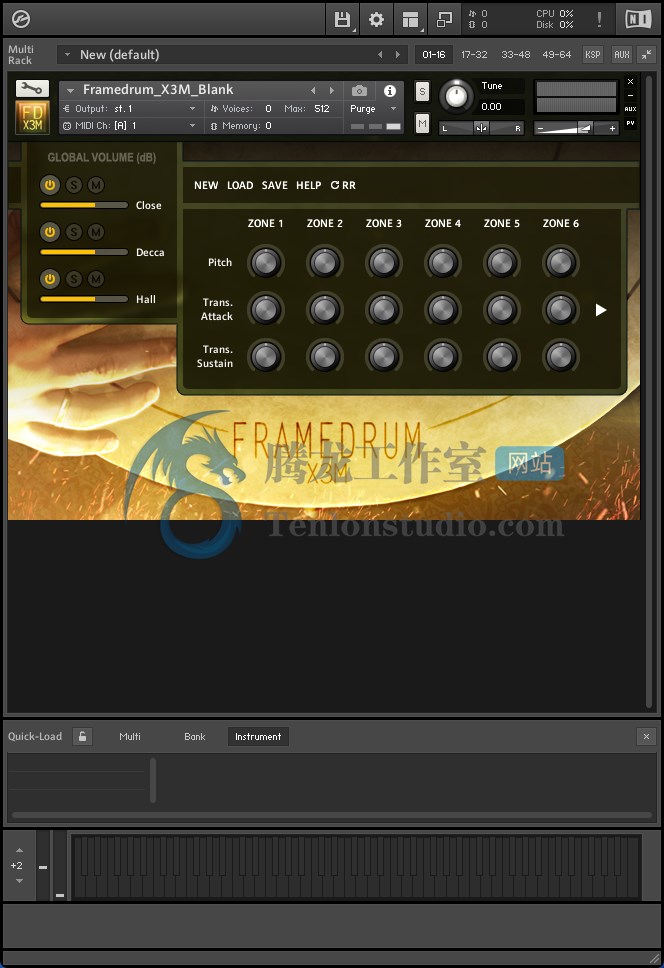
Task: Select the 17-32 rack page tab
Action: pyautogui.click(x=475, y=54)
